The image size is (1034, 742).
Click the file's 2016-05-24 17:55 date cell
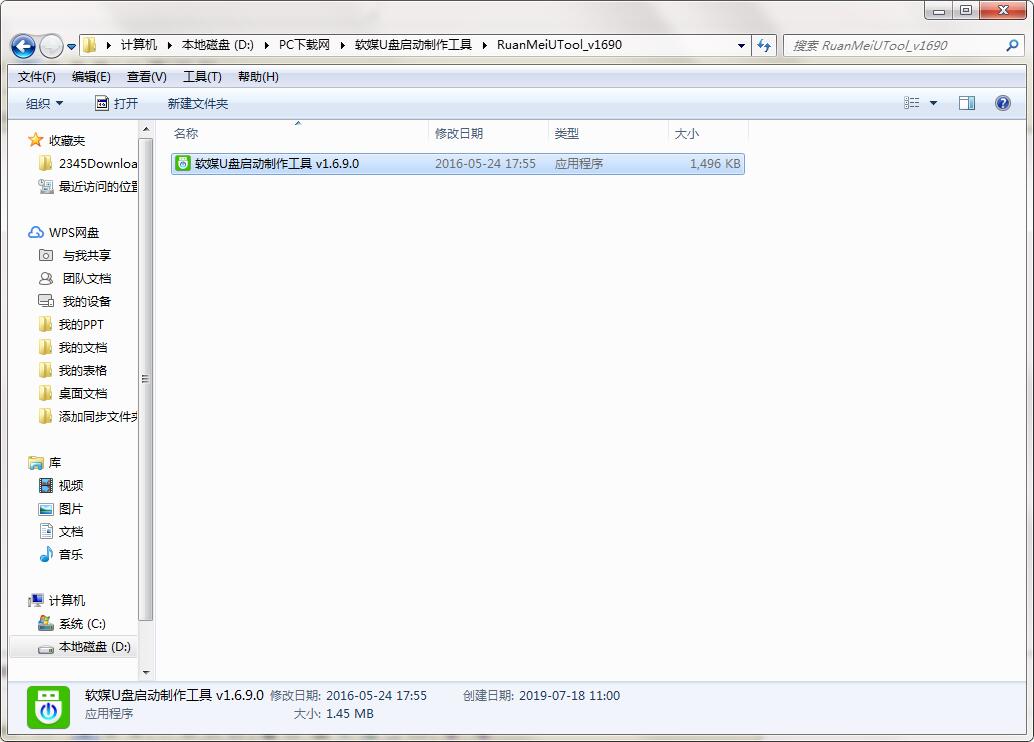(x=485, y=164)
